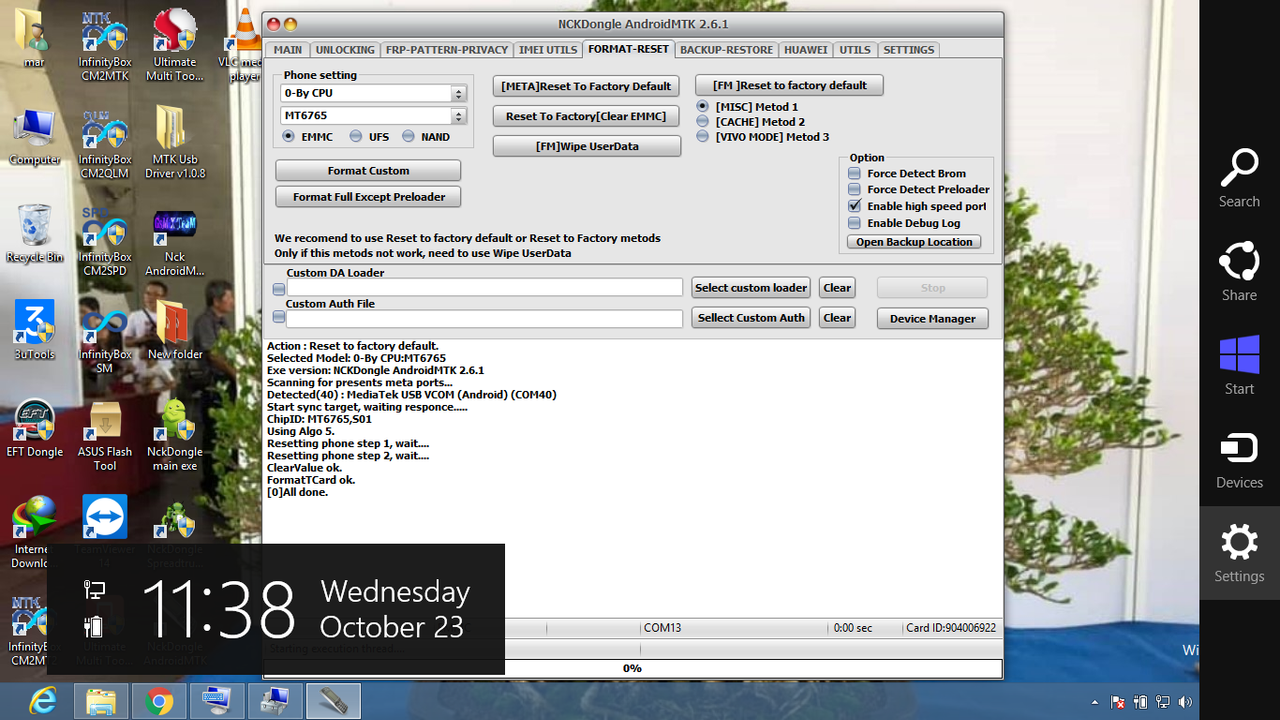Launch VLC media player shortcut
The image size is (1280, 720).
pyautogui.click(x=243, y=45)
